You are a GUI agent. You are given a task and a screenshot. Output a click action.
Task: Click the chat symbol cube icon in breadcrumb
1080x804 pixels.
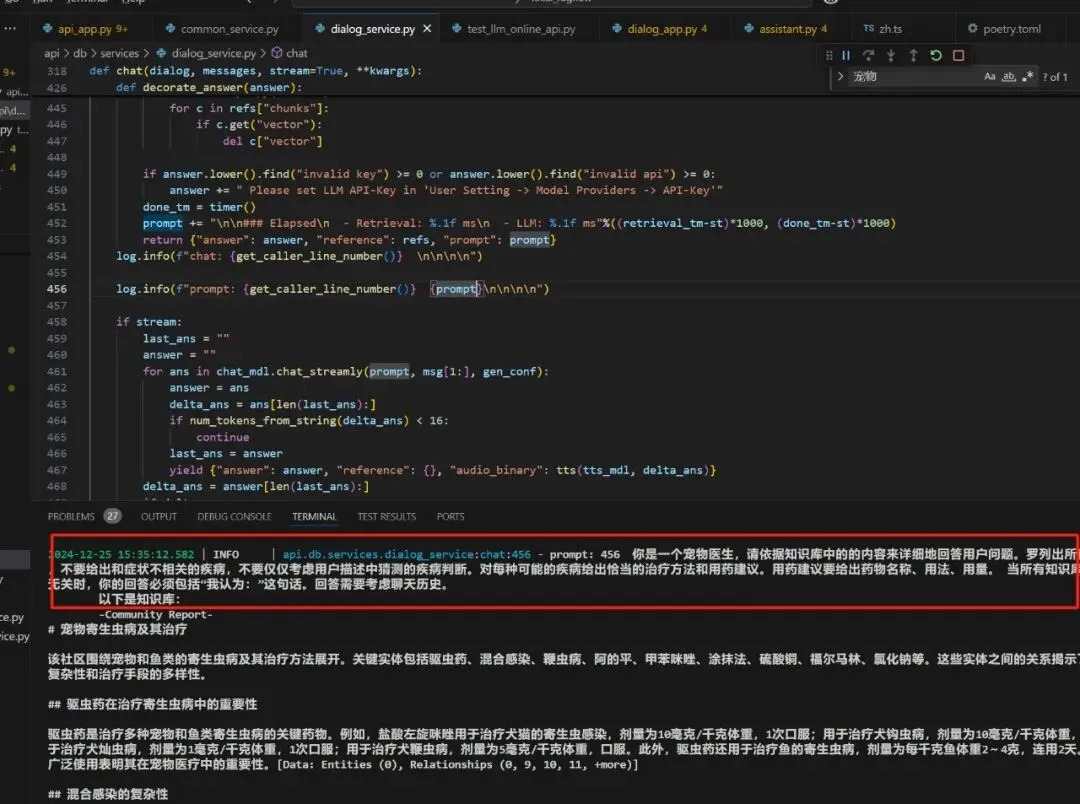coord(276,52)
